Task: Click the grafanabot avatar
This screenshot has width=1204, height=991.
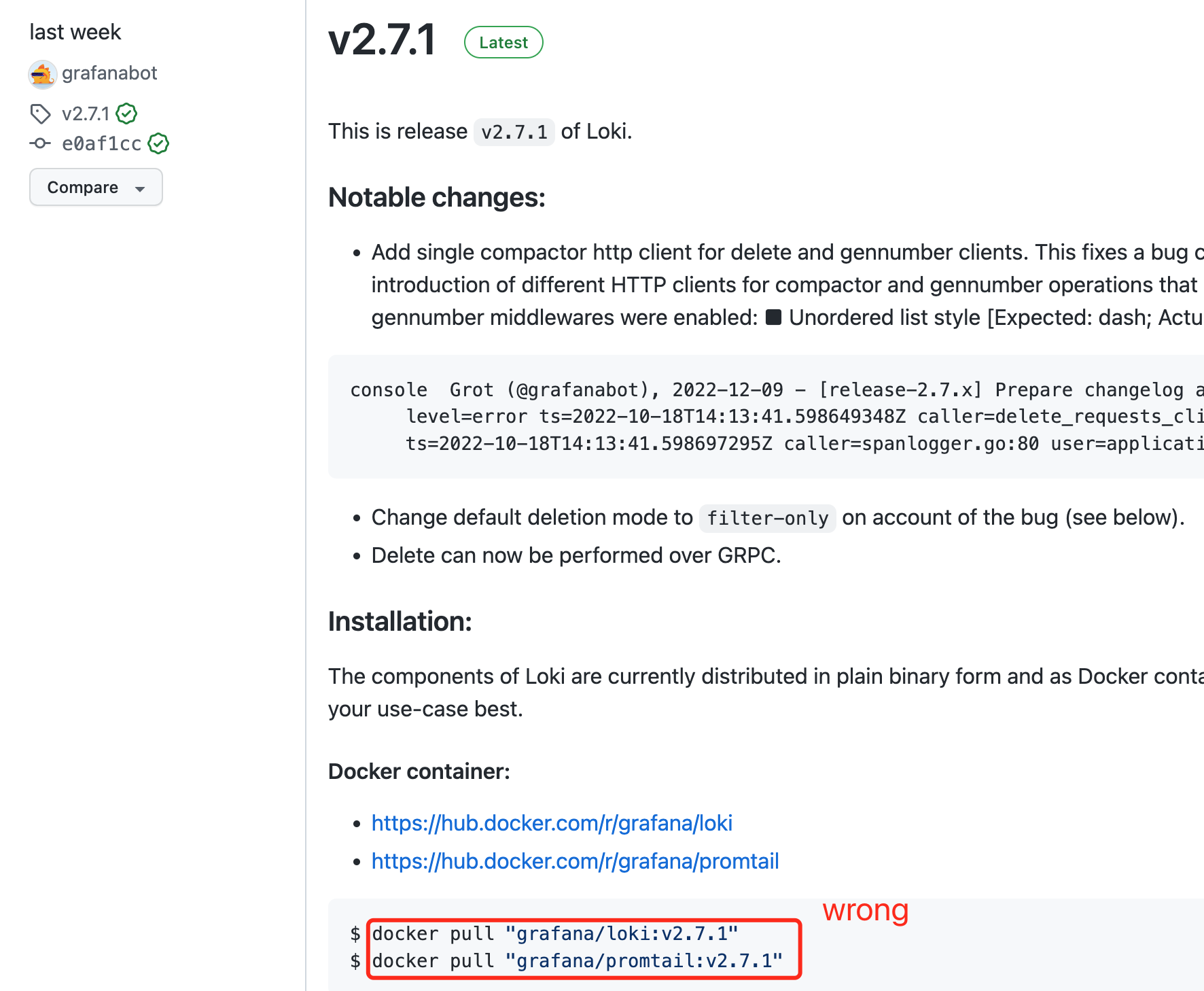Action: click(x=42, y=74)
